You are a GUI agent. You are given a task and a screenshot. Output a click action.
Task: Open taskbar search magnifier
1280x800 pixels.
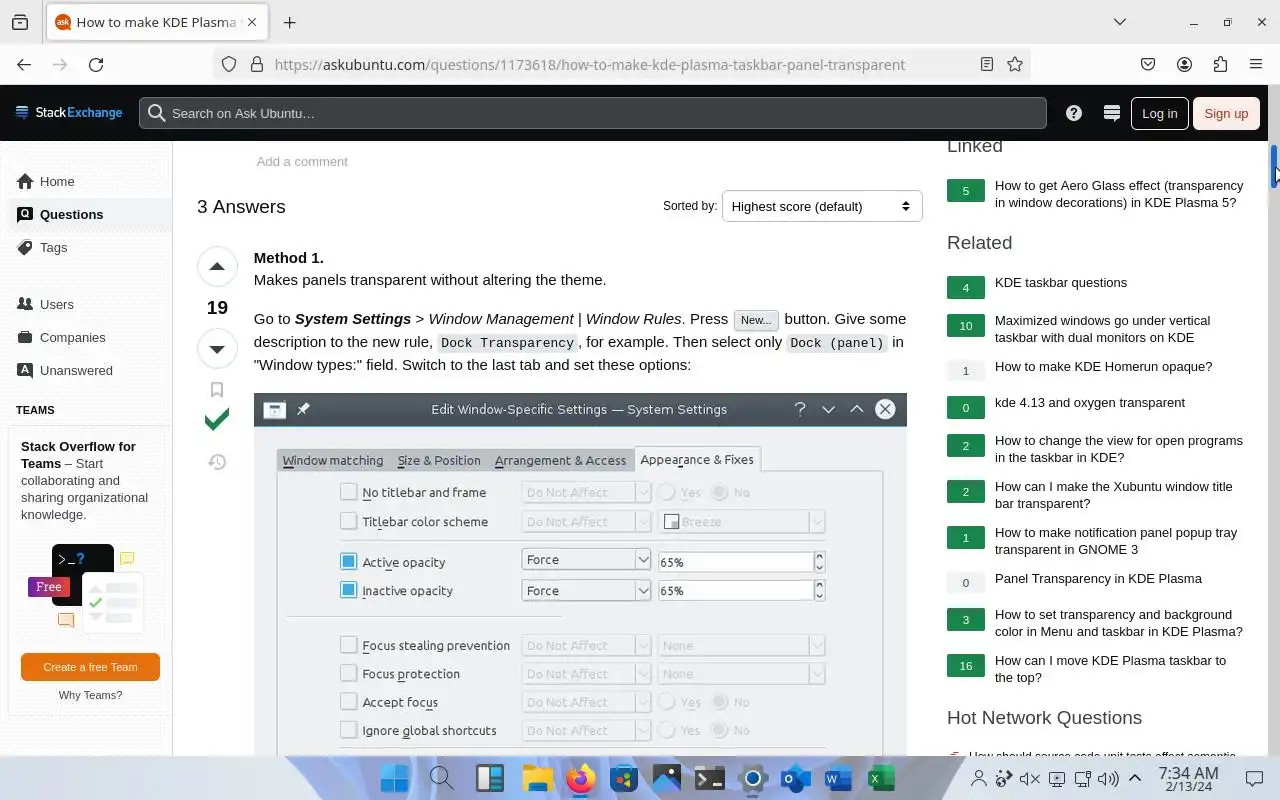pyautogui.click(x=441, y=778)
